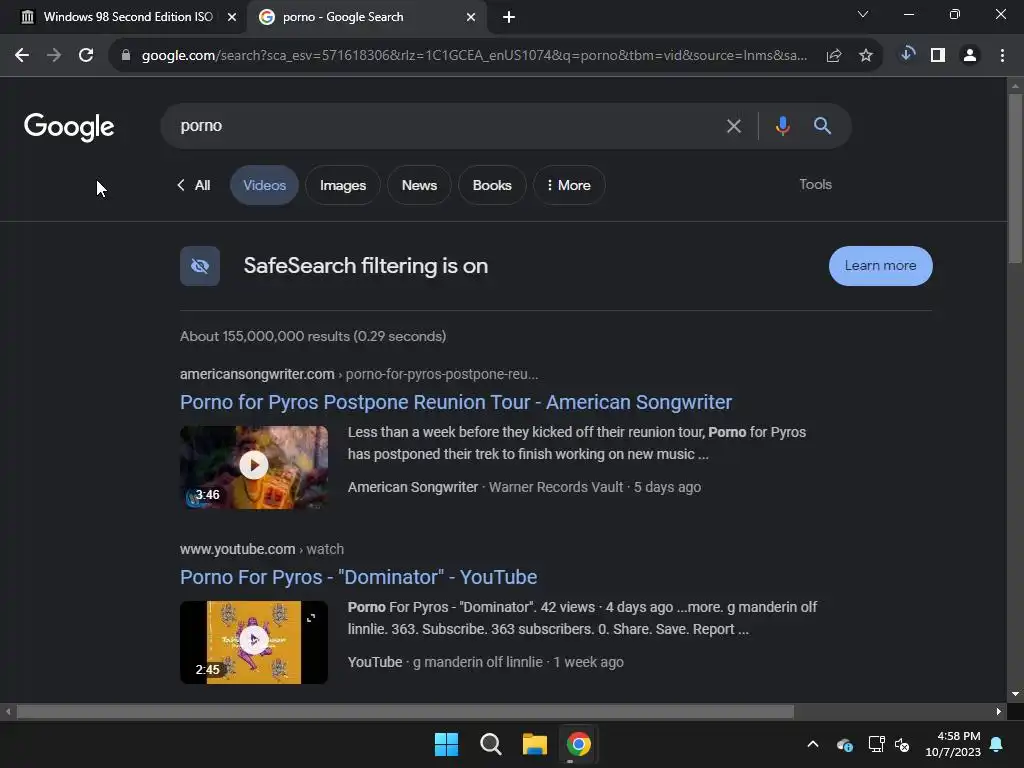Start voice search with the microphone icon
1024x768 pixels.
click(x=782, y=125)
